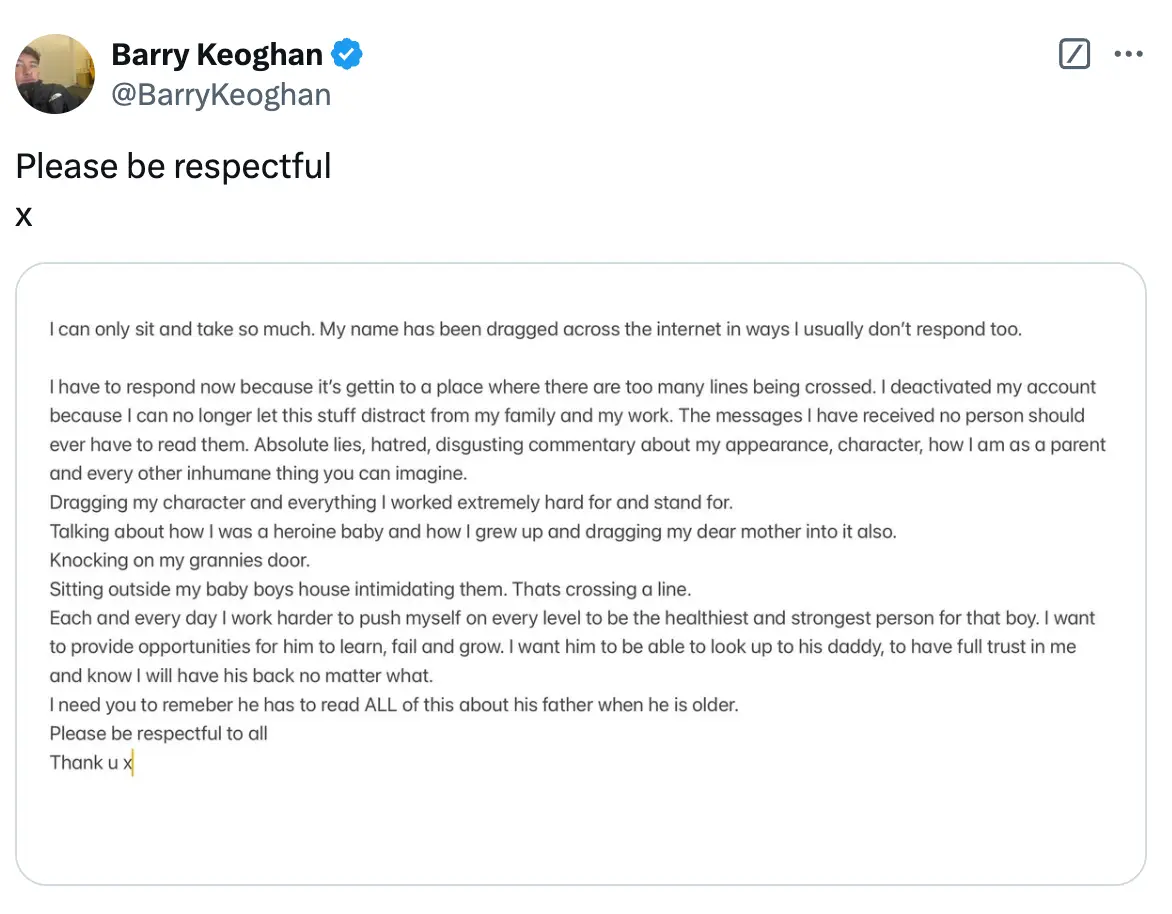
Task: Click the @BarryKeoghan handle
Action: tap(221, 94)
